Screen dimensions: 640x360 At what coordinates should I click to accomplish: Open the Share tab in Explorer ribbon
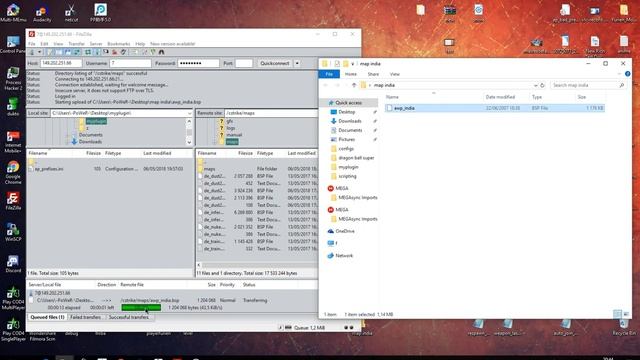pyautogui.click(x=373, y=74)
